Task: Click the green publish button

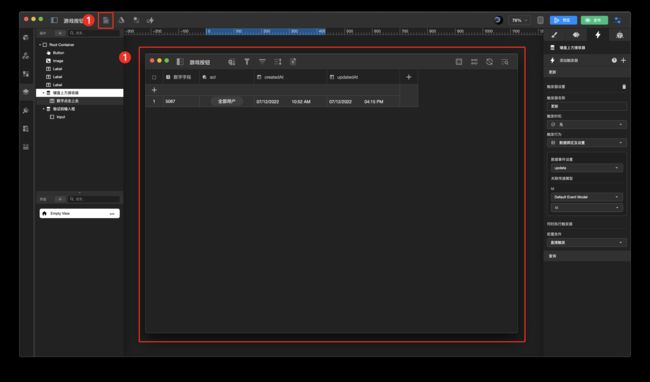Action: point(594,20)
